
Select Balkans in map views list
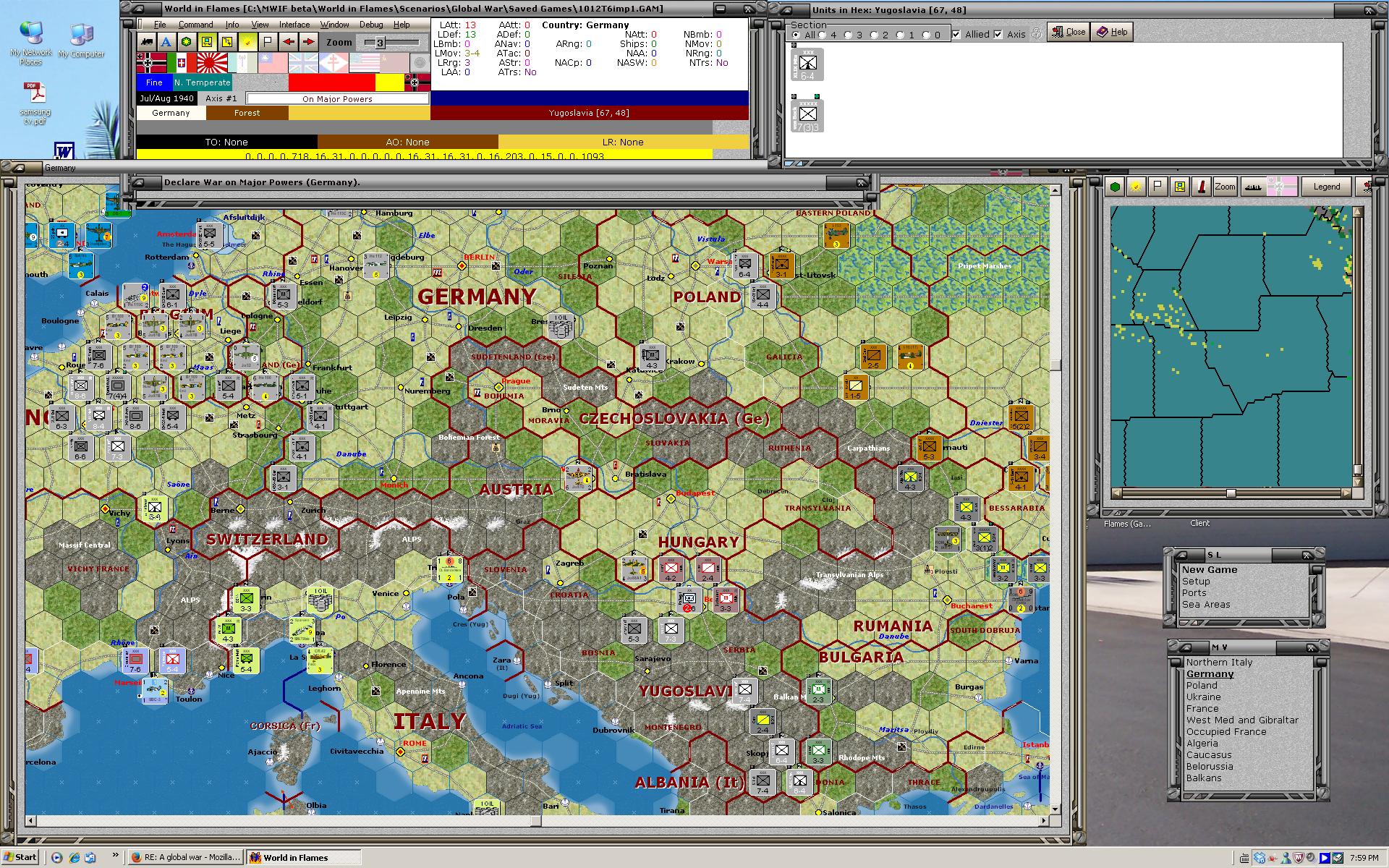1204,778
